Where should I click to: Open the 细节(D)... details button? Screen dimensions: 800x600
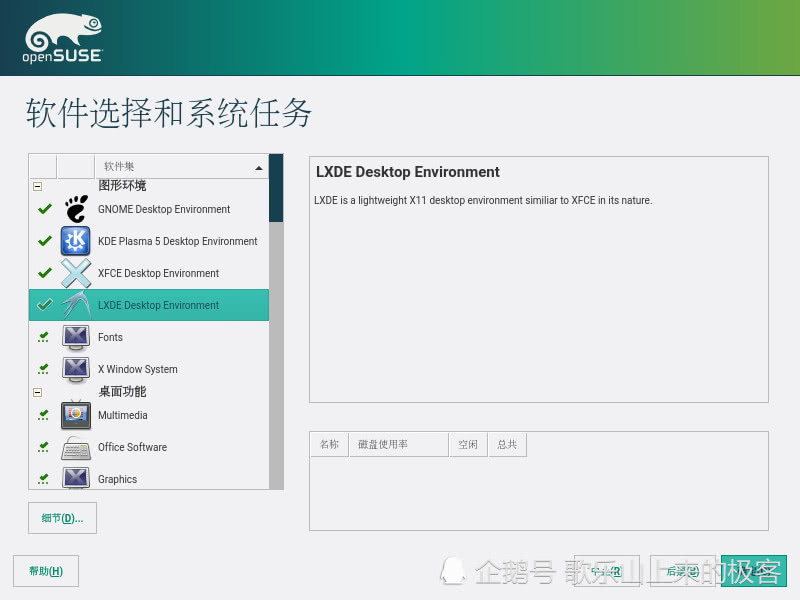click(x=62, y=518)
